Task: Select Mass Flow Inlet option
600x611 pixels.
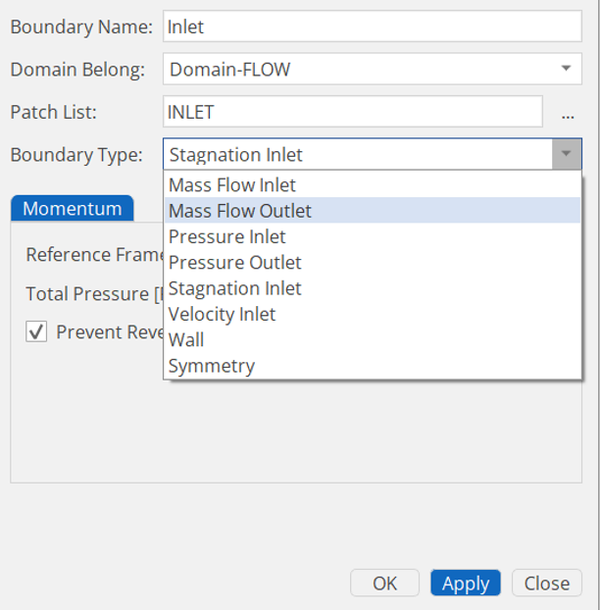Action: point(232,185)
